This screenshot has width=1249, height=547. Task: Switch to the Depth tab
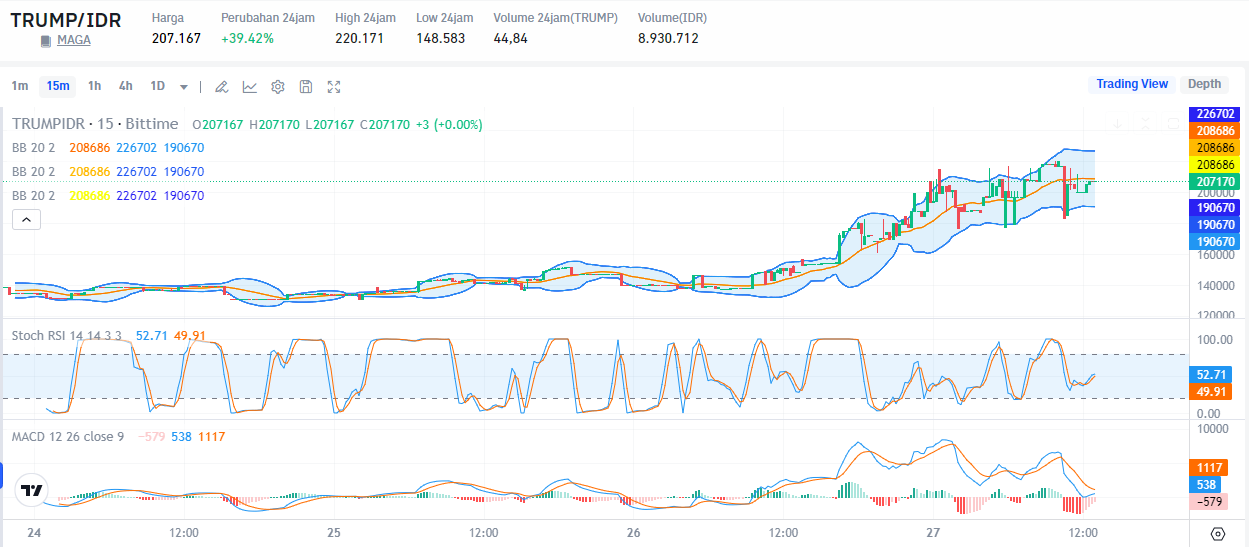[x=1204, y=84]
